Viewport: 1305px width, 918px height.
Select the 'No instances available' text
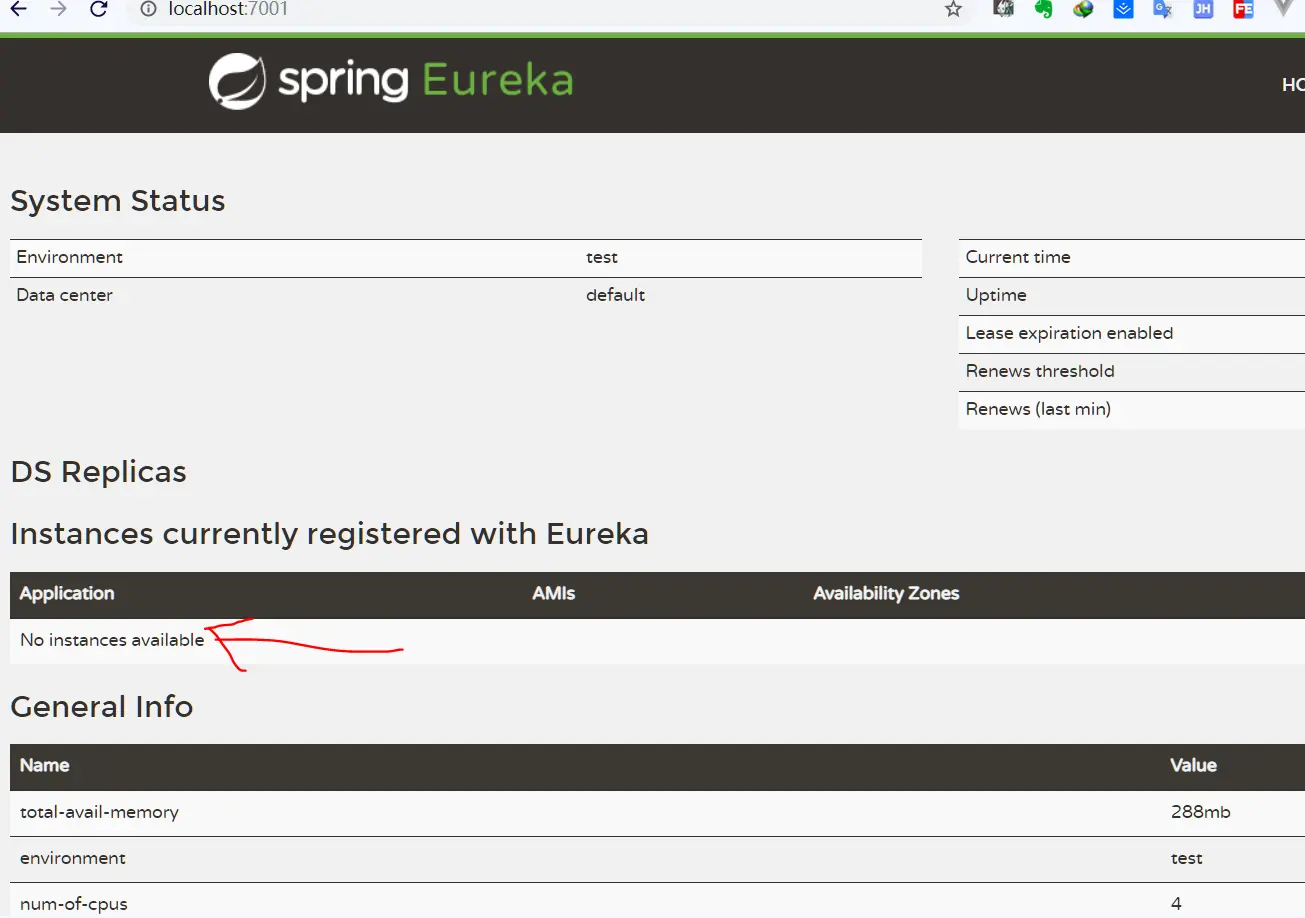pyautogui.click(x=112, y=640)
